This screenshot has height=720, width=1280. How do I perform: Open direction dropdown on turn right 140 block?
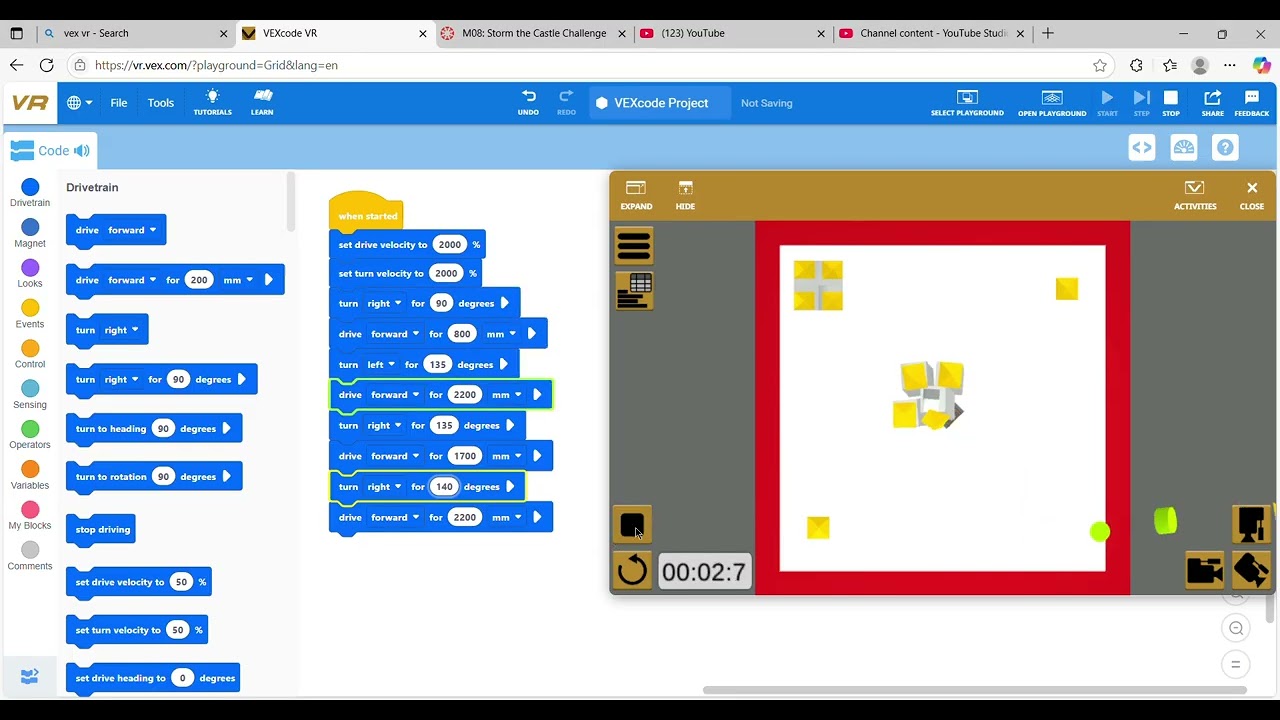point(384,487)
